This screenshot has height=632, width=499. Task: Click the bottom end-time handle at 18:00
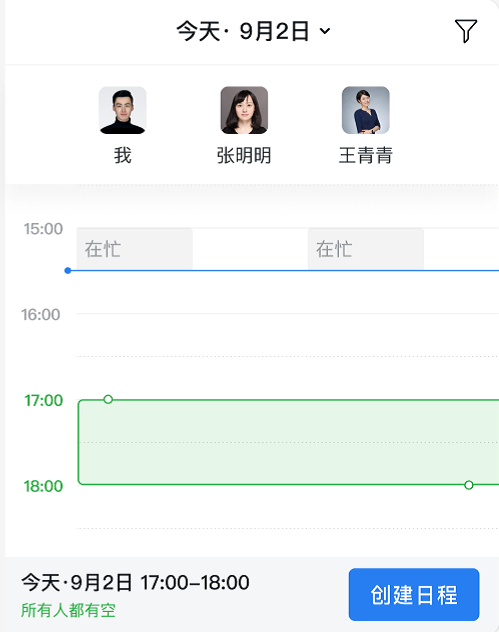[468, 485]
